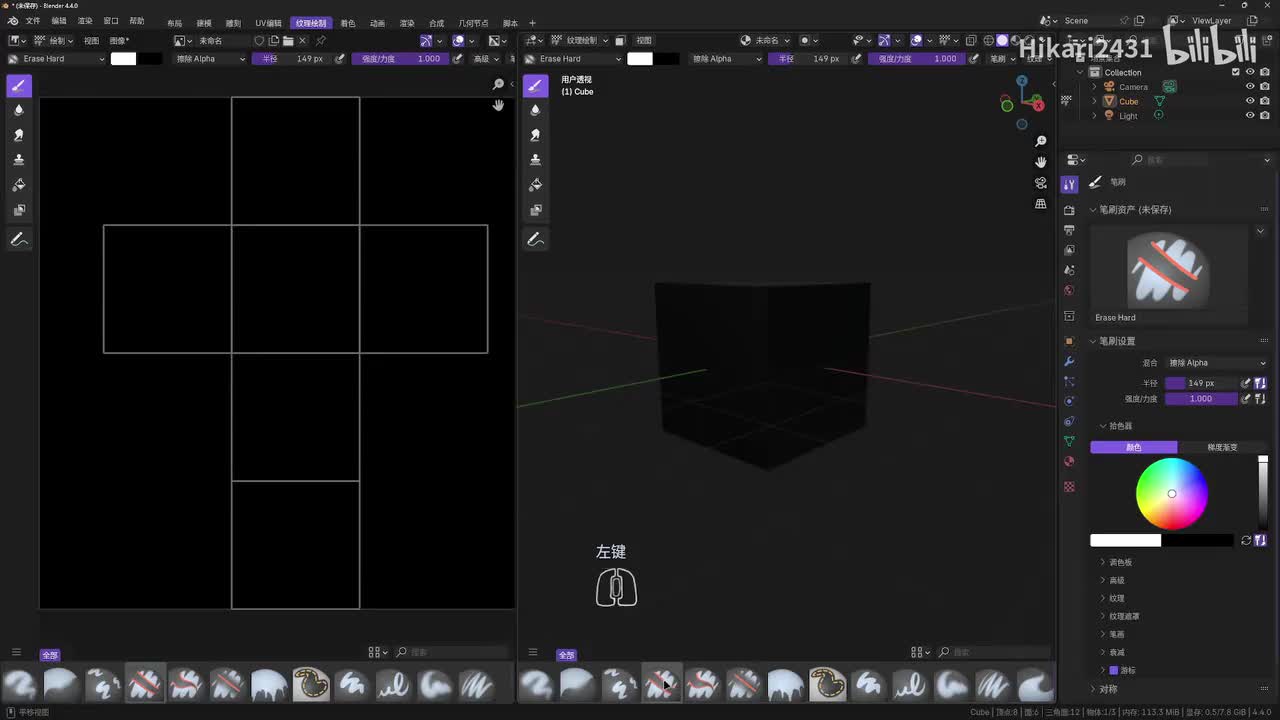Click the color wheel picker
Screen dimensions: 1280x720
tap(1172, 494)
